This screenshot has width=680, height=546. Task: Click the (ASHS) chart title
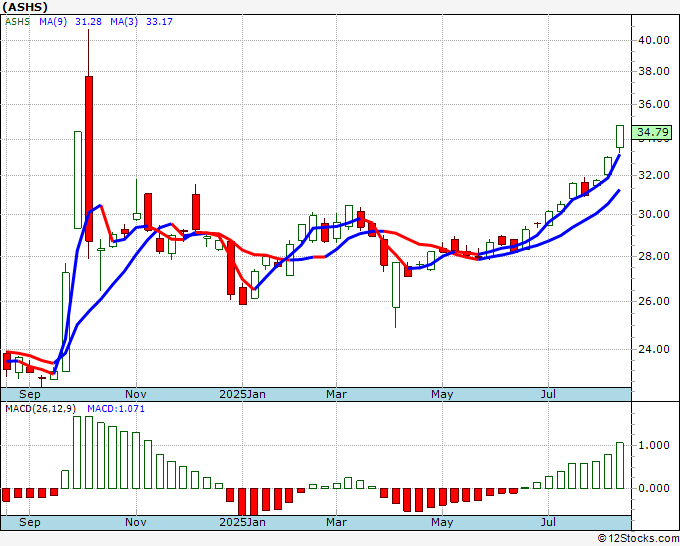coord(25,7)
